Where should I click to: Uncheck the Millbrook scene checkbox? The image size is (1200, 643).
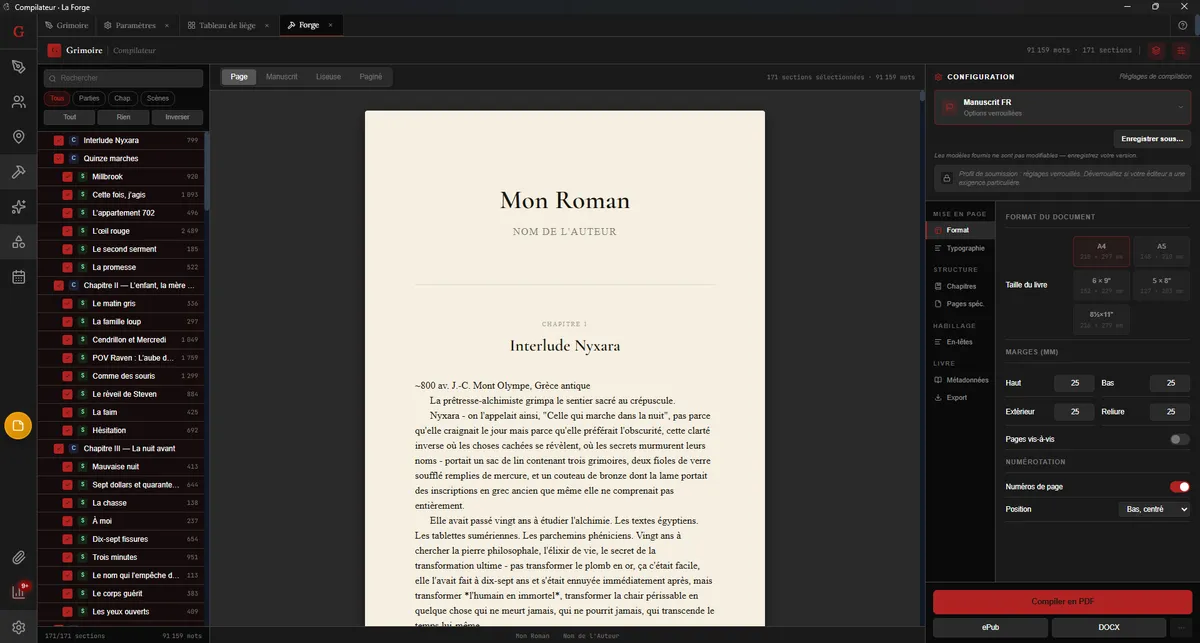pyautogui.click(x=67, y=176)
